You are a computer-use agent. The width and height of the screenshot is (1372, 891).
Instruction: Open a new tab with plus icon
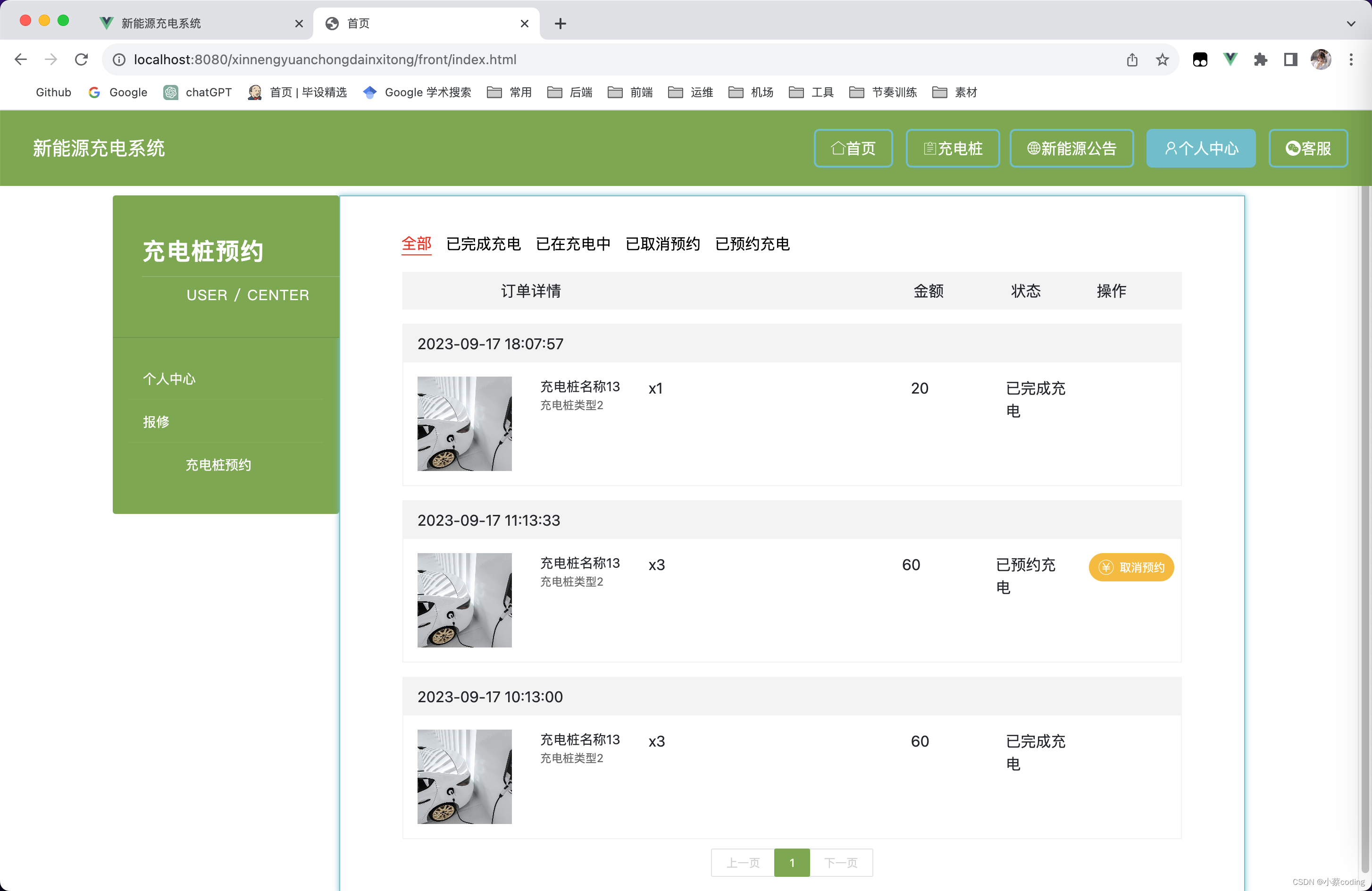pyautogui.click(x=561, y=24)
